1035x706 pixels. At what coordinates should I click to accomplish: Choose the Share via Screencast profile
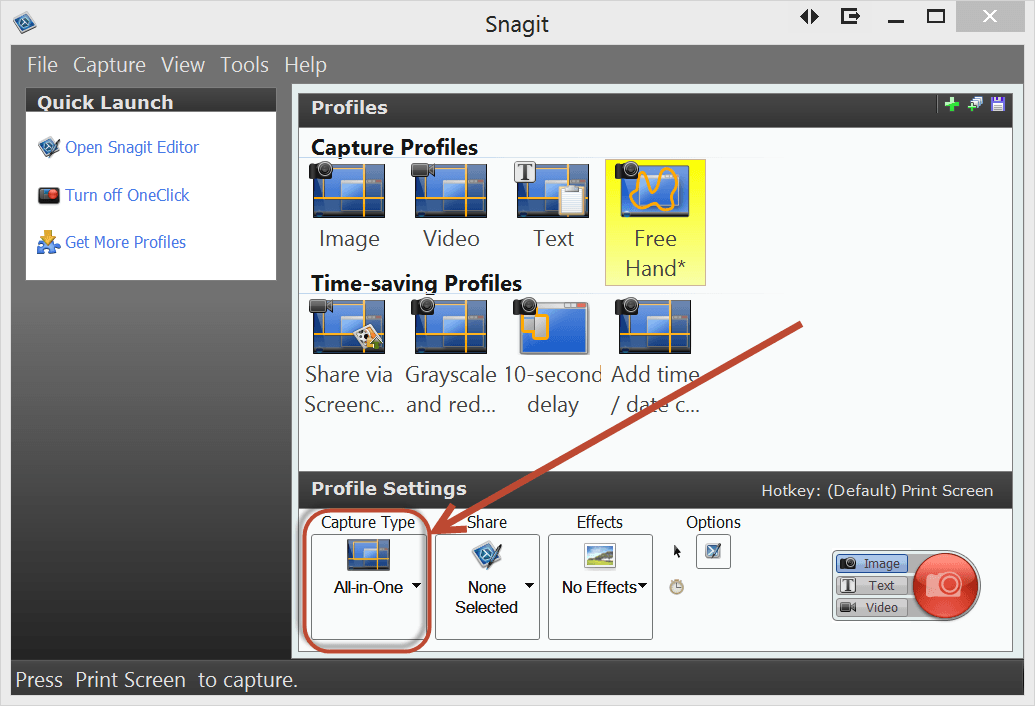pyautogui.click(x=349, y=357)
